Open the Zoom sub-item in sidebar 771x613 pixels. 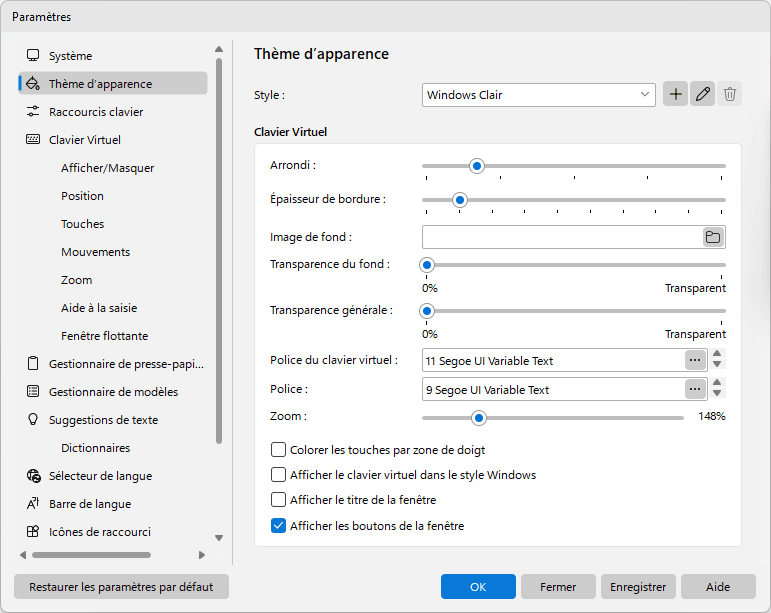76,280
